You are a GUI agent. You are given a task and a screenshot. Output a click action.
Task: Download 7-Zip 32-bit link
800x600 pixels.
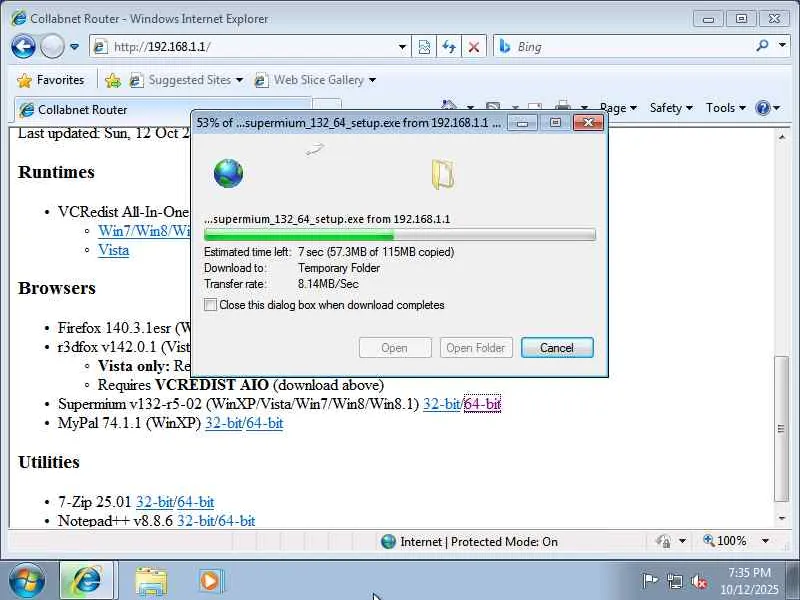pyautogui.click(x=155, y=502)
